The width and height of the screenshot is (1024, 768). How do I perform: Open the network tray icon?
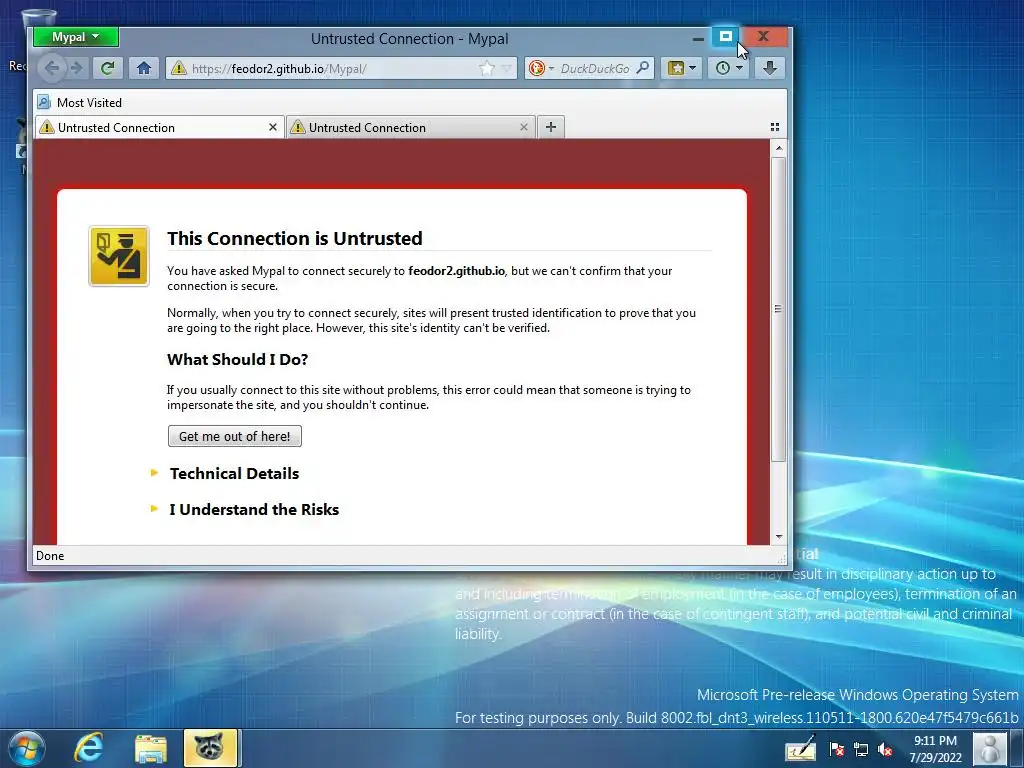(861, 749)
